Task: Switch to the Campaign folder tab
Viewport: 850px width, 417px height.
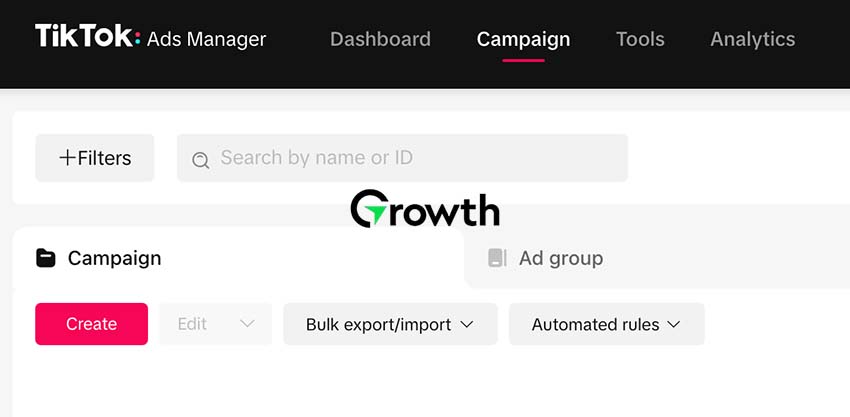Action: click(238, 258)
